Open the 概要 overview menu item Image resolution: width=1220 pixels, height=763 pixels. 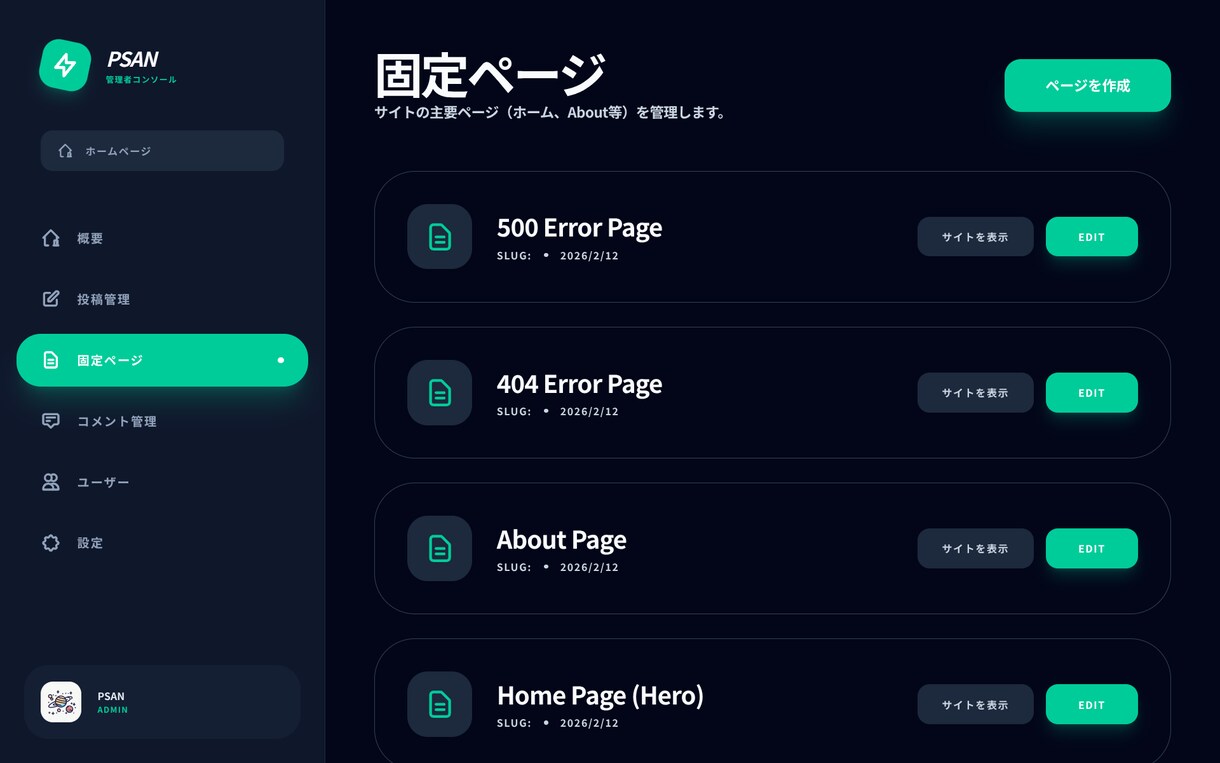click(x=162, y=238)
